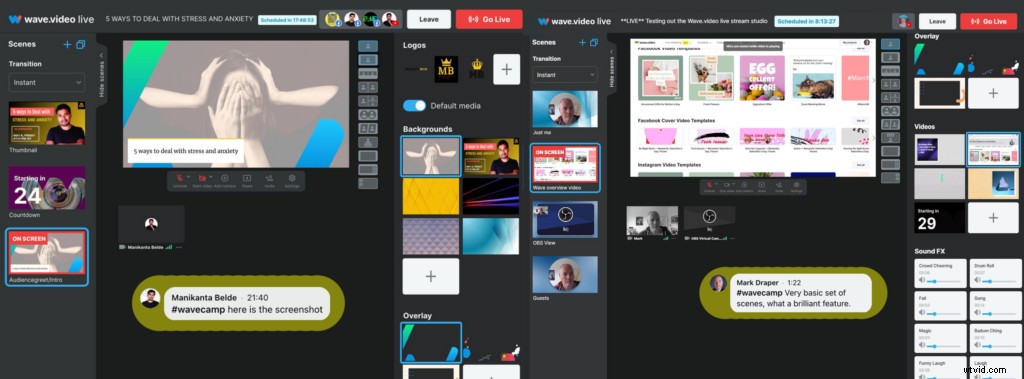Click YouTube destination avatar in left studio
Screen dimensions: 1024x379
389,20
